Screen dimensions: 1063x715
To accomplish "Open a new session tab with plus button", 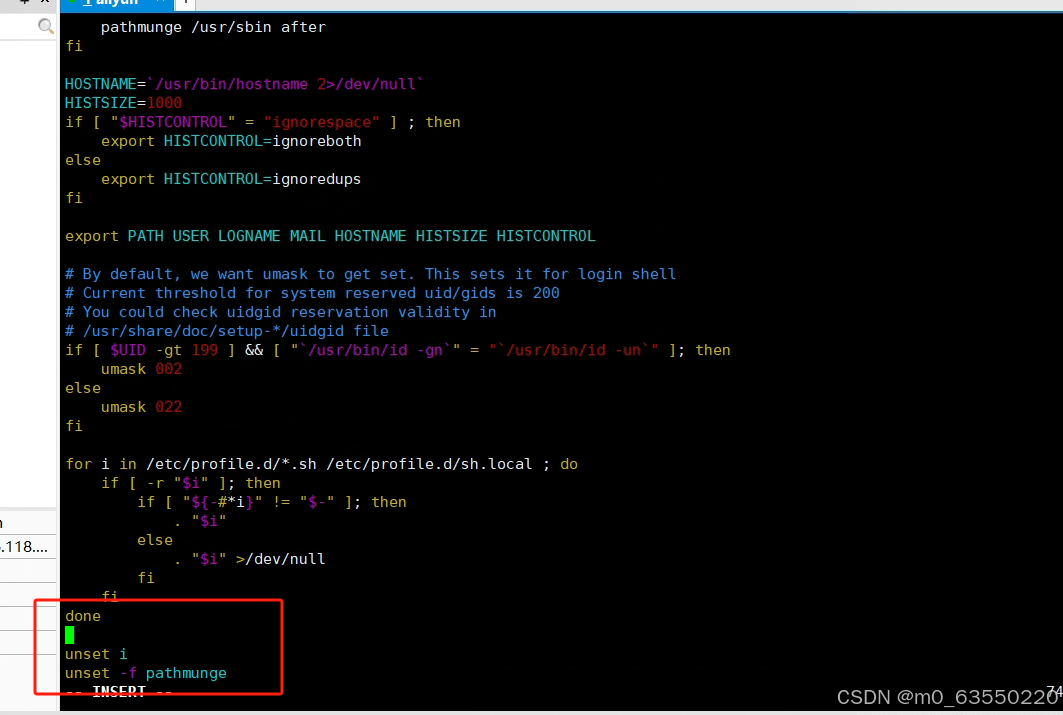I will pos(186,4).
